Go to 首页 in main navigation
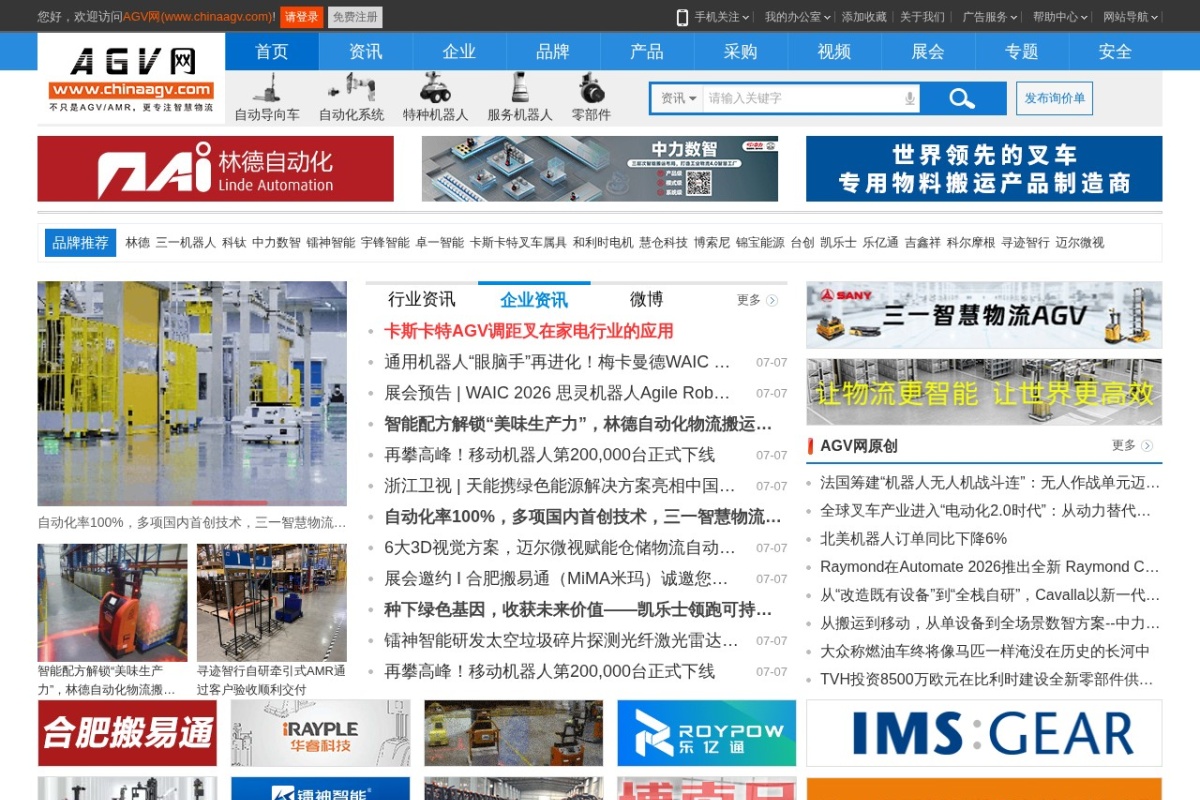This screenshot has width=1200, height=800. pos(272,51)
